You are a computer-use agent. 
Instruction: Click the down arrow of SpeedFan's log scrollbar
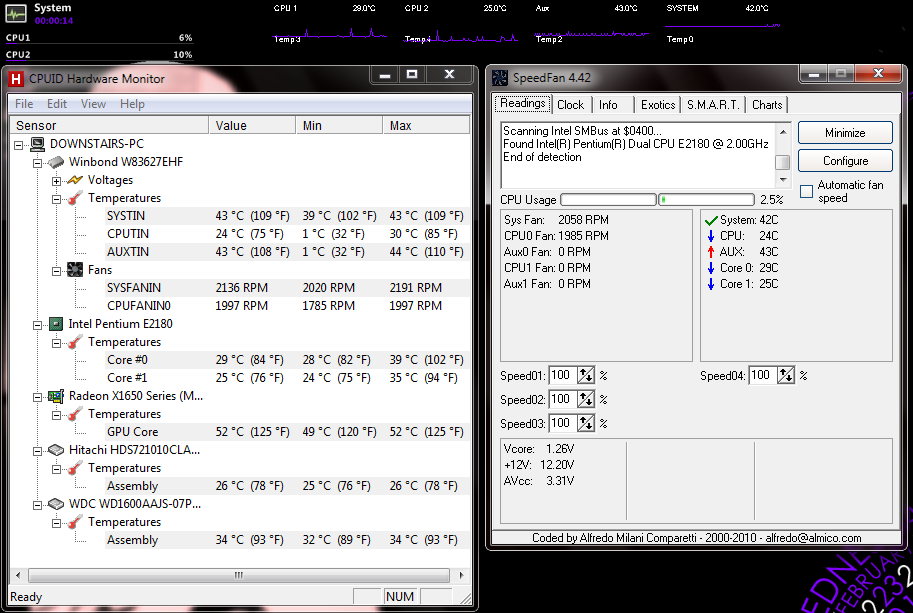click(783, 180)
